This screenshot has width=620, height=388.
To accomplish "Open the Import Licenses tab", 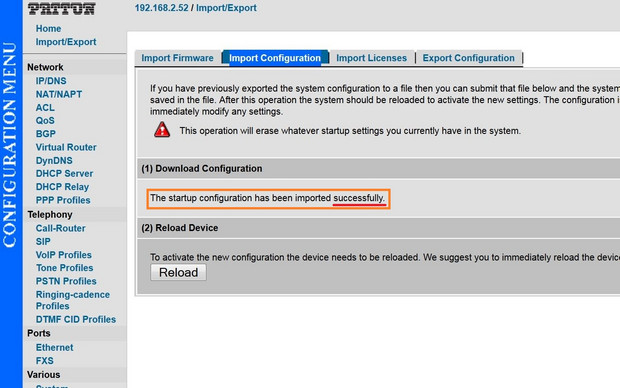I will pos(371,58).
